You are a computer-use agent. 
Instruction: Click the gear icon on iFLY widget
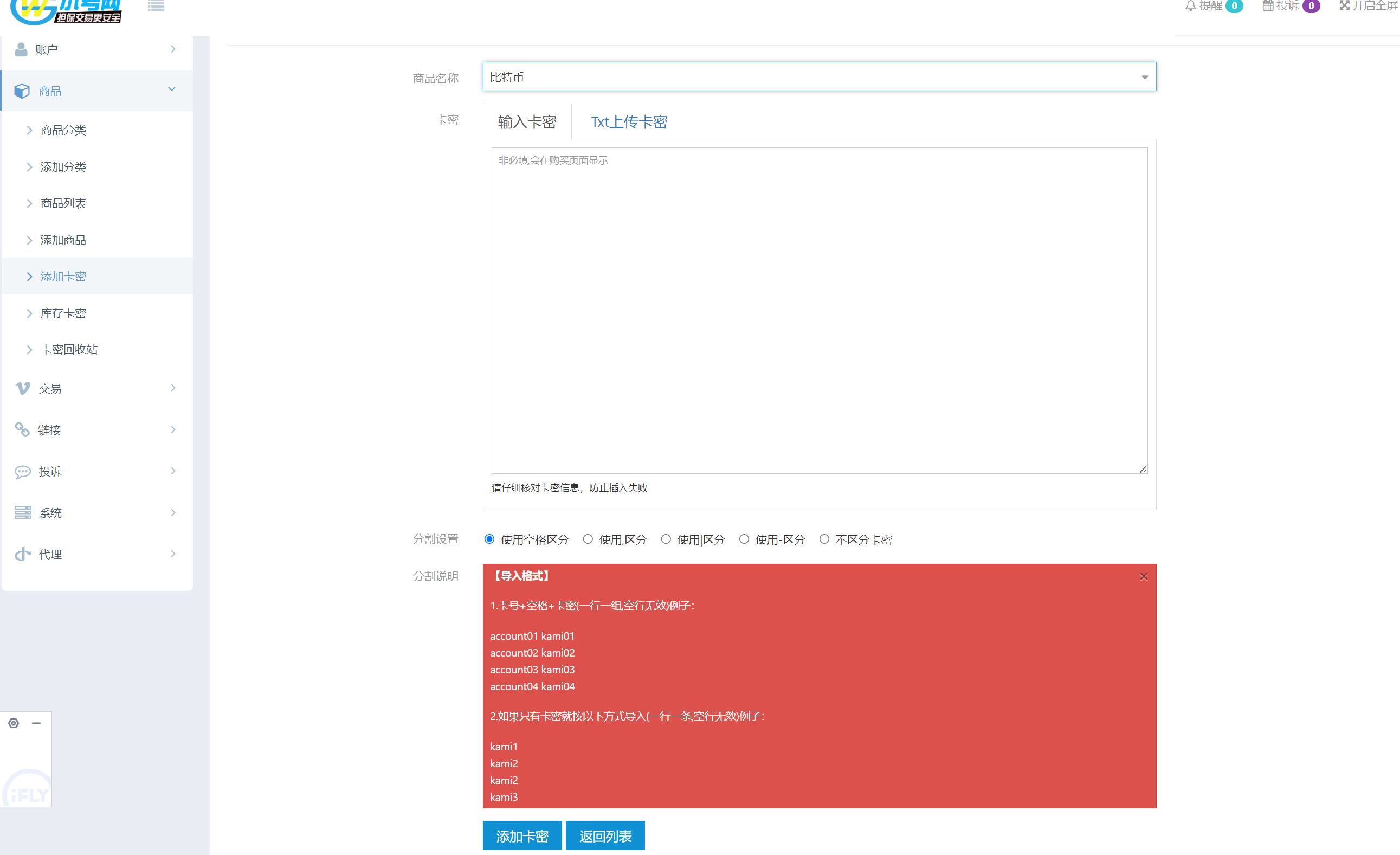coord(14,723)
